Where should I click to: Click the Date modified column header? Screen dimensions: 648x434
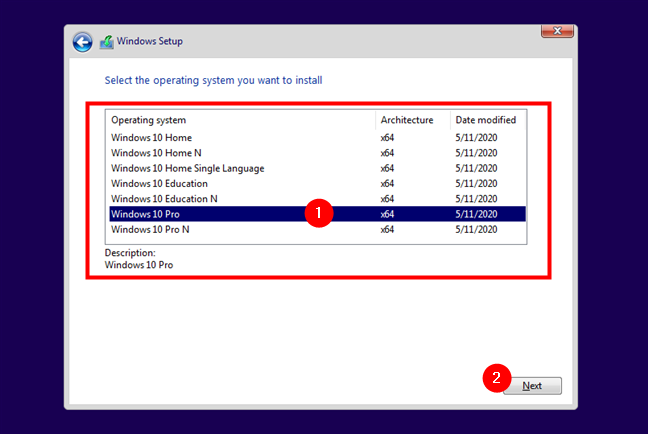(x=488, y=120)
